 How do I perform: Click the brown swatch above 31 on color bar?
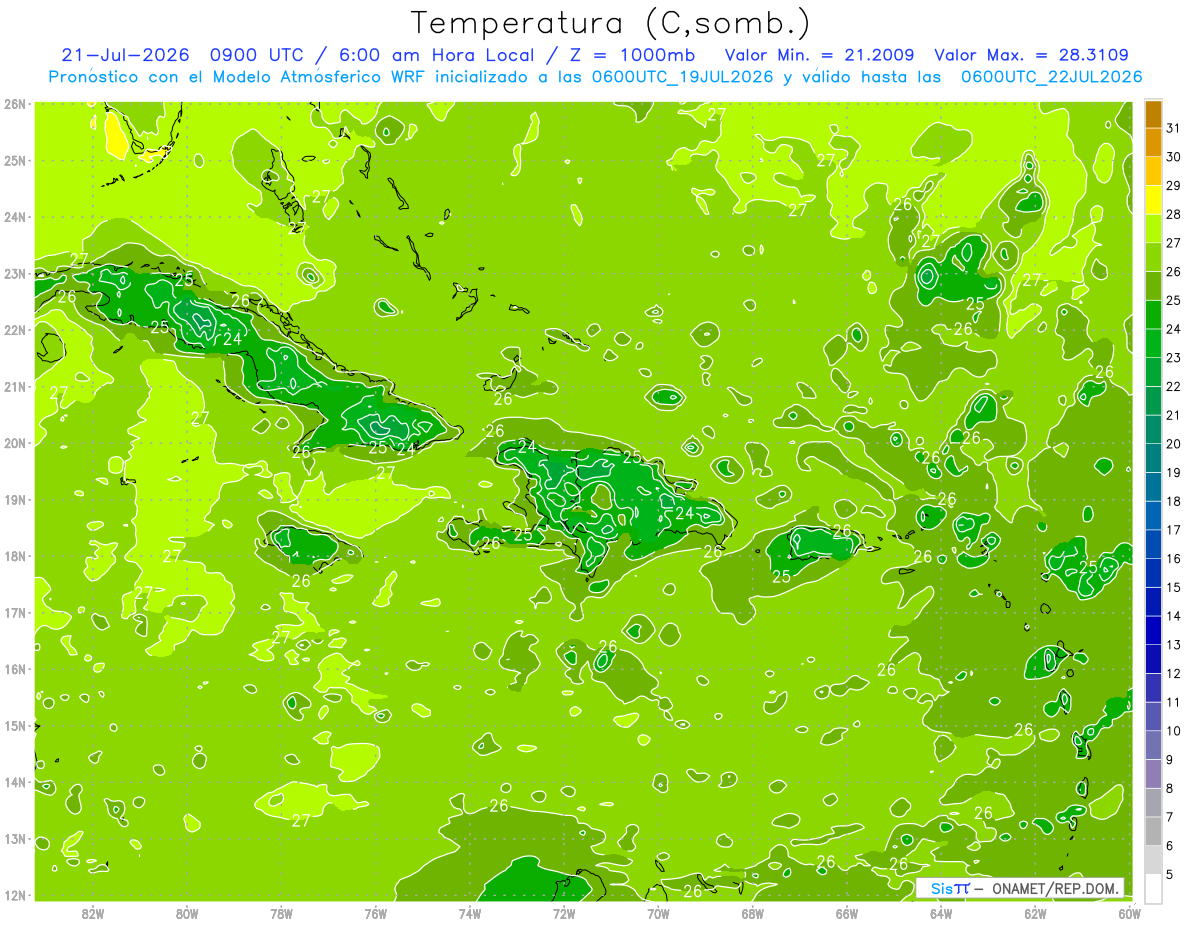point(1153,113)
